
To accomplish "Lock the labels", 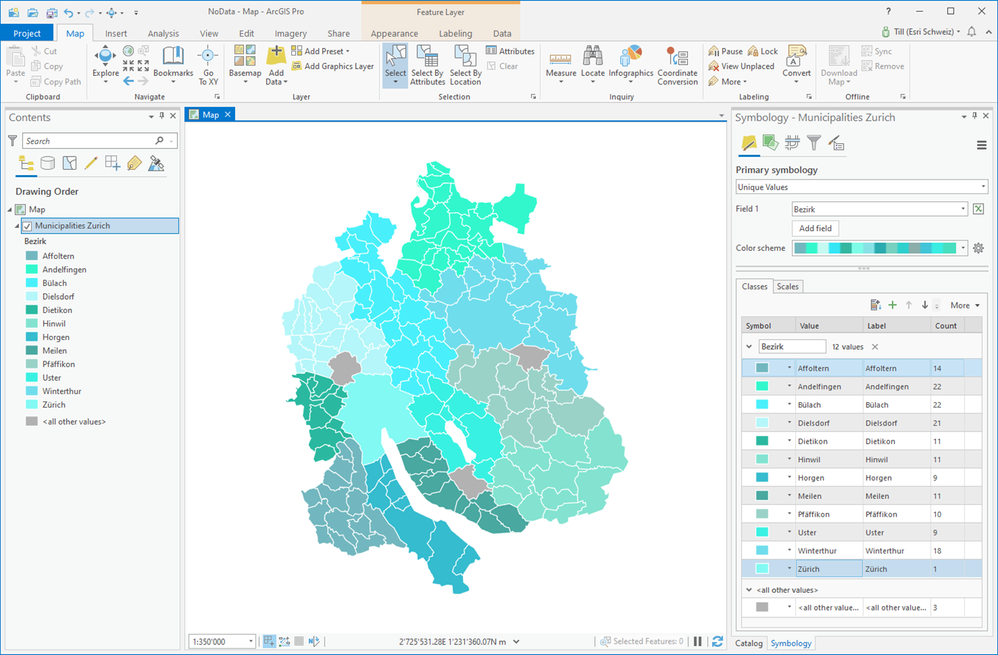I will click(x=763, y=51).
